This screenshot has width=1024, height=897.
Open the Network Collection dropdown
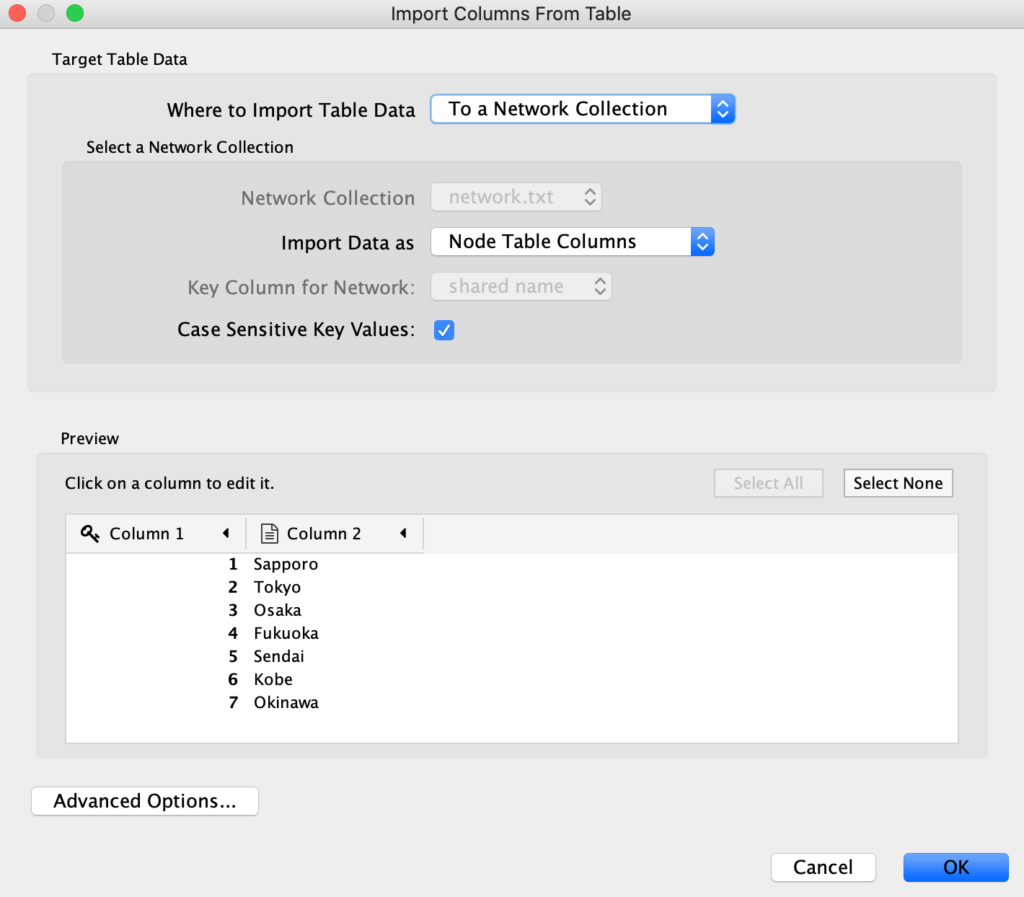pos(516,197)
